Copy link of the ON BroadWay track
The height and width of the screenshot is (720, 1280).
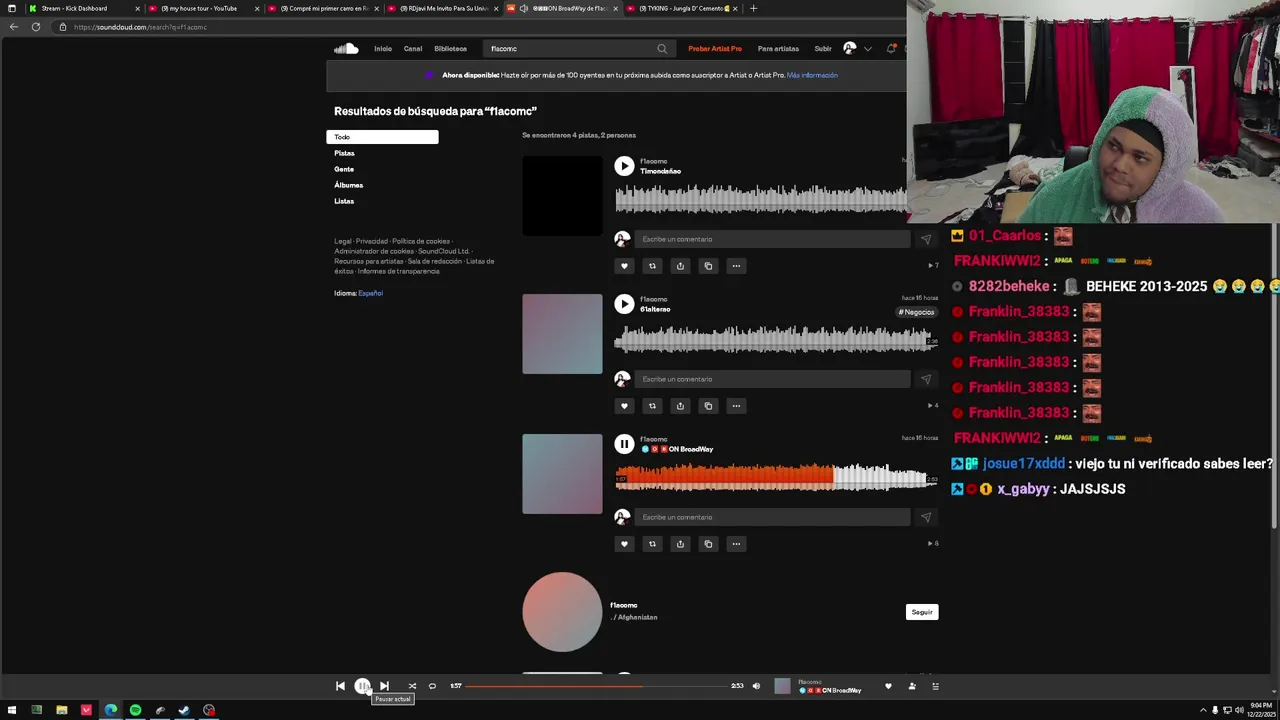tap(708, 544)
